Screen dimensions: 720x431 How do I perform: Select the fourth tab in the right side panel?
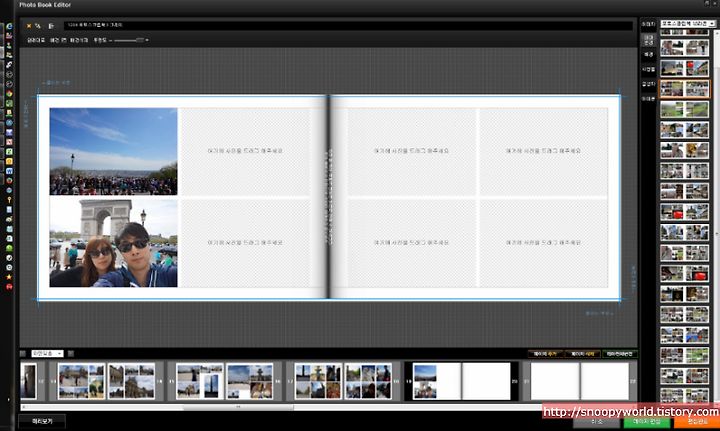tap(648, 69)
